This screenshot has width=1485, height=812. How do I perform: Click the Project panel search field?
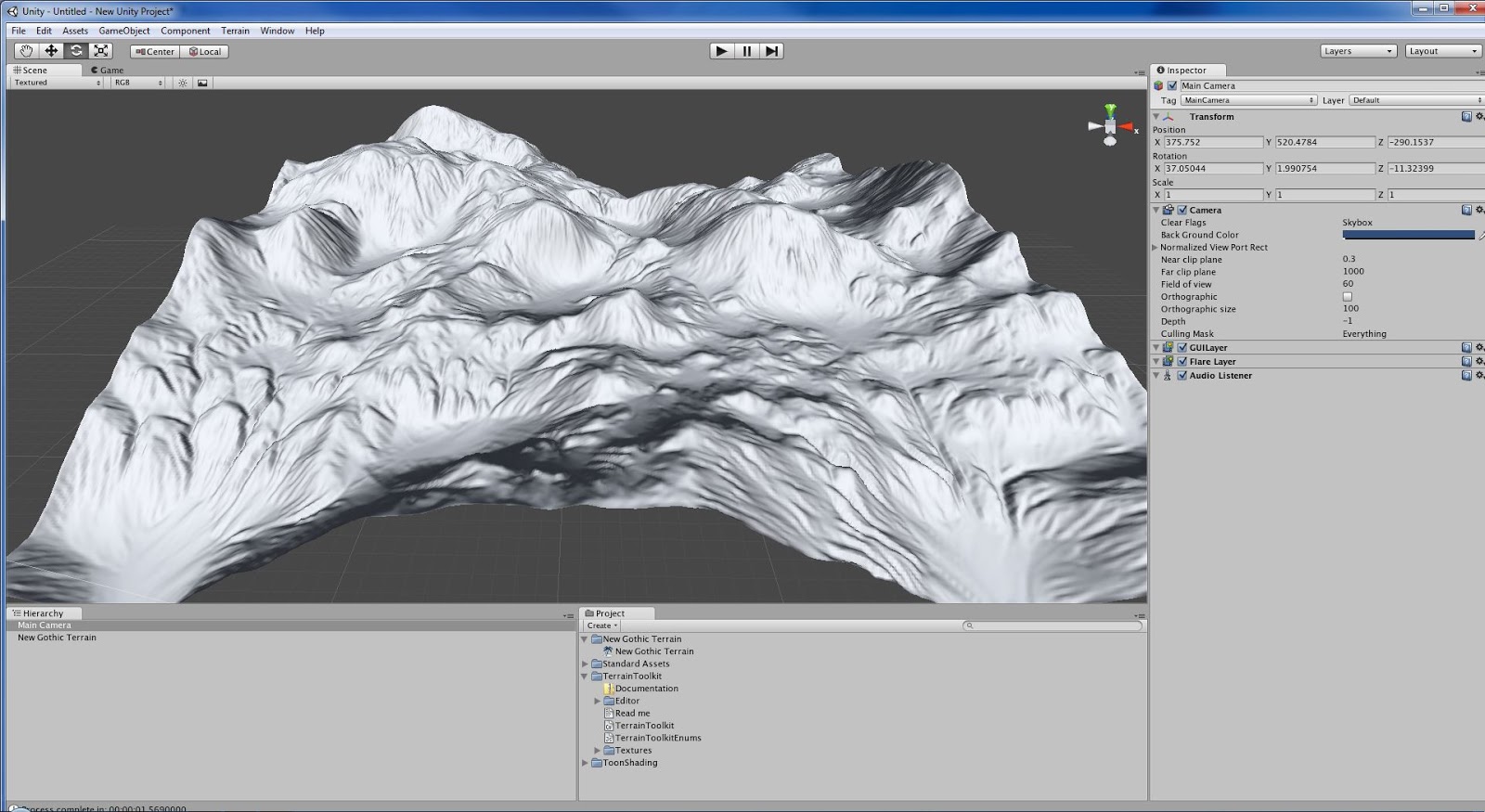click(1052, 625)
